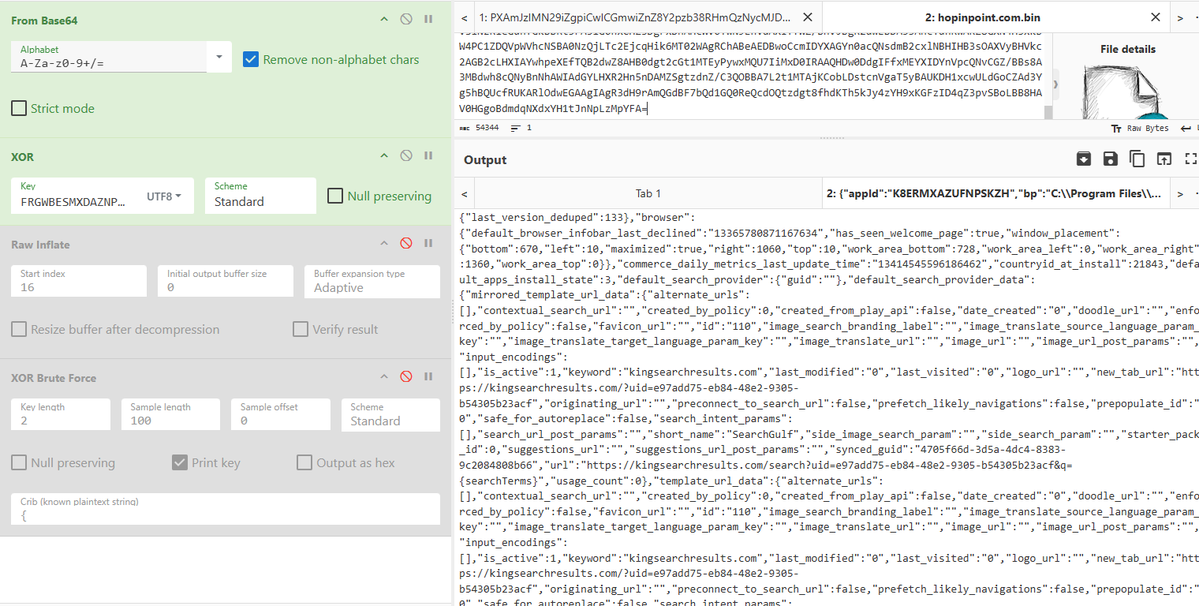Viewport: 1199px width, 606px height.
Task: Go to previous input tab arrow
Action: 465,16
